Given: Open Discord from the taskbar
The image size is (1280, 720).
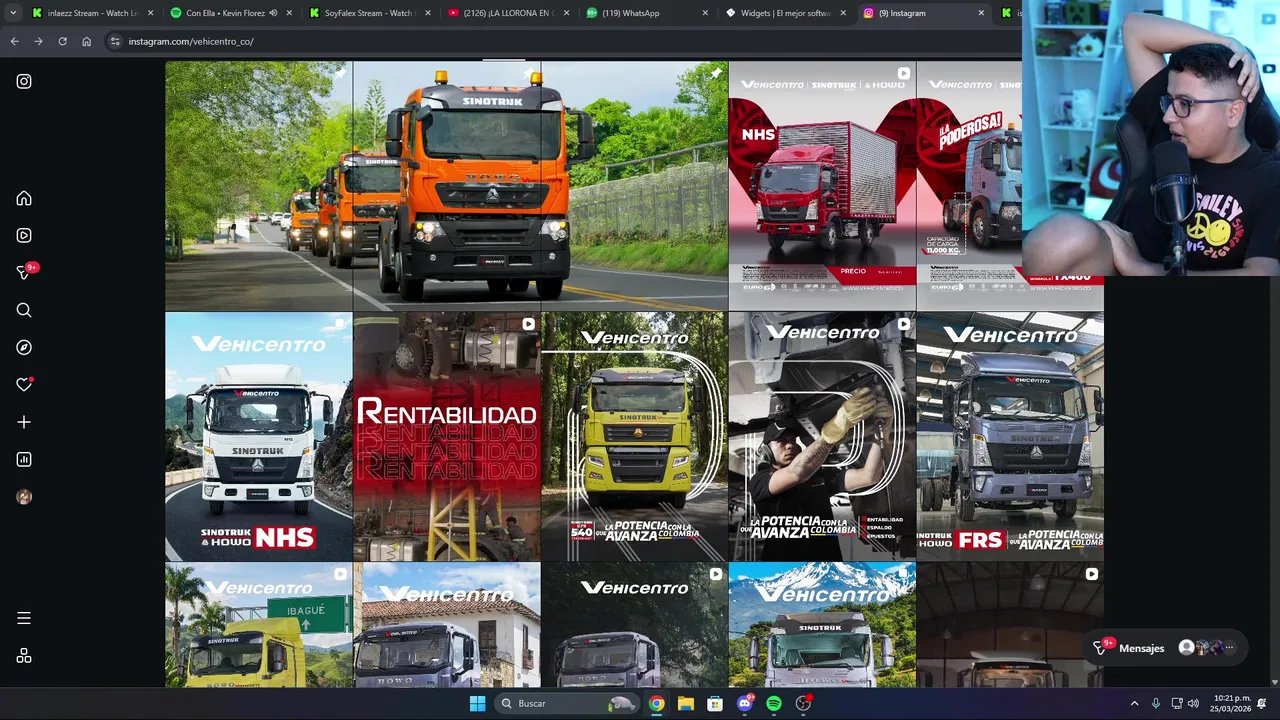Looking at the screenshot, I should [x=745, y=703].
